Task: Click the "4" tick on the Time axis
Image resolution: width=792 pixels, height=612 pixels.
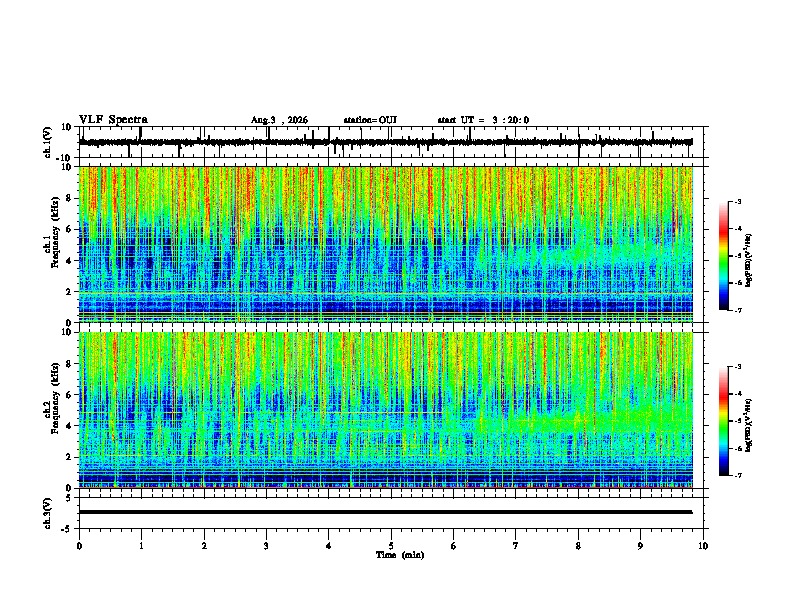Action: coord(329,546)
